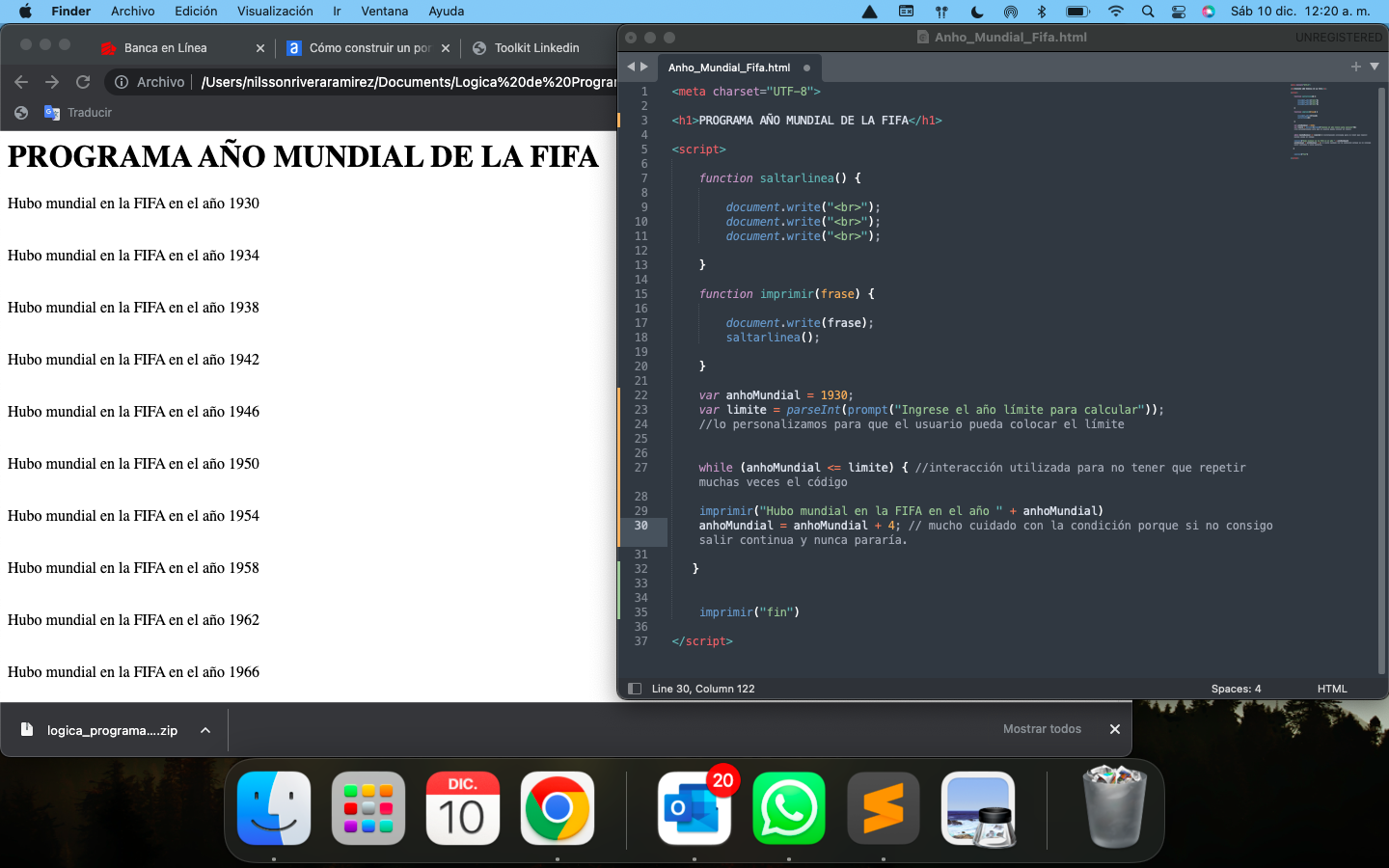
Task: Click the Line 30, Column 122 indicator
Action: point(694,689)
